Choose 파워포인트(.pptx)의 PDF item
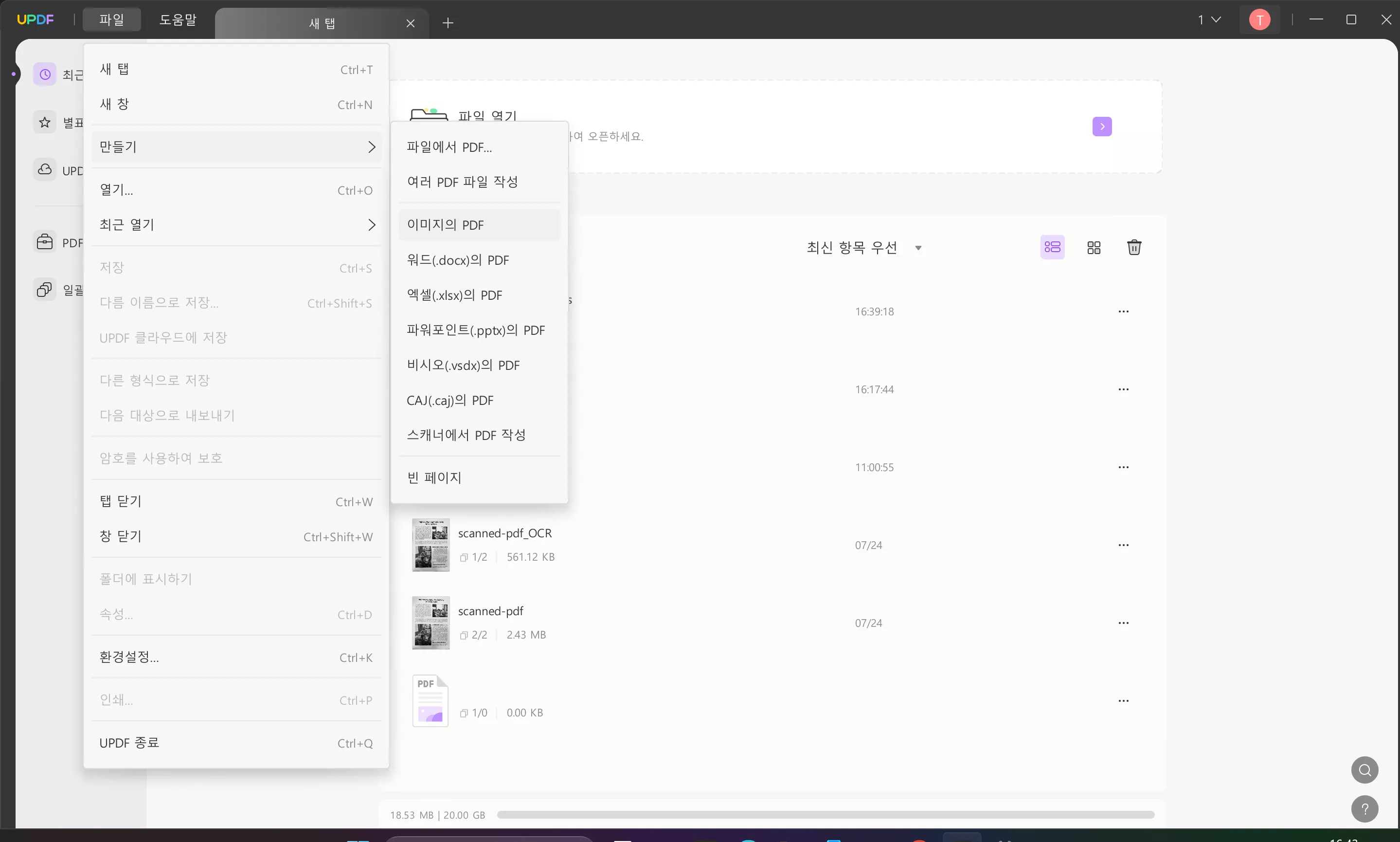This screenshot has height=842, width=1400. click(479, 330)
